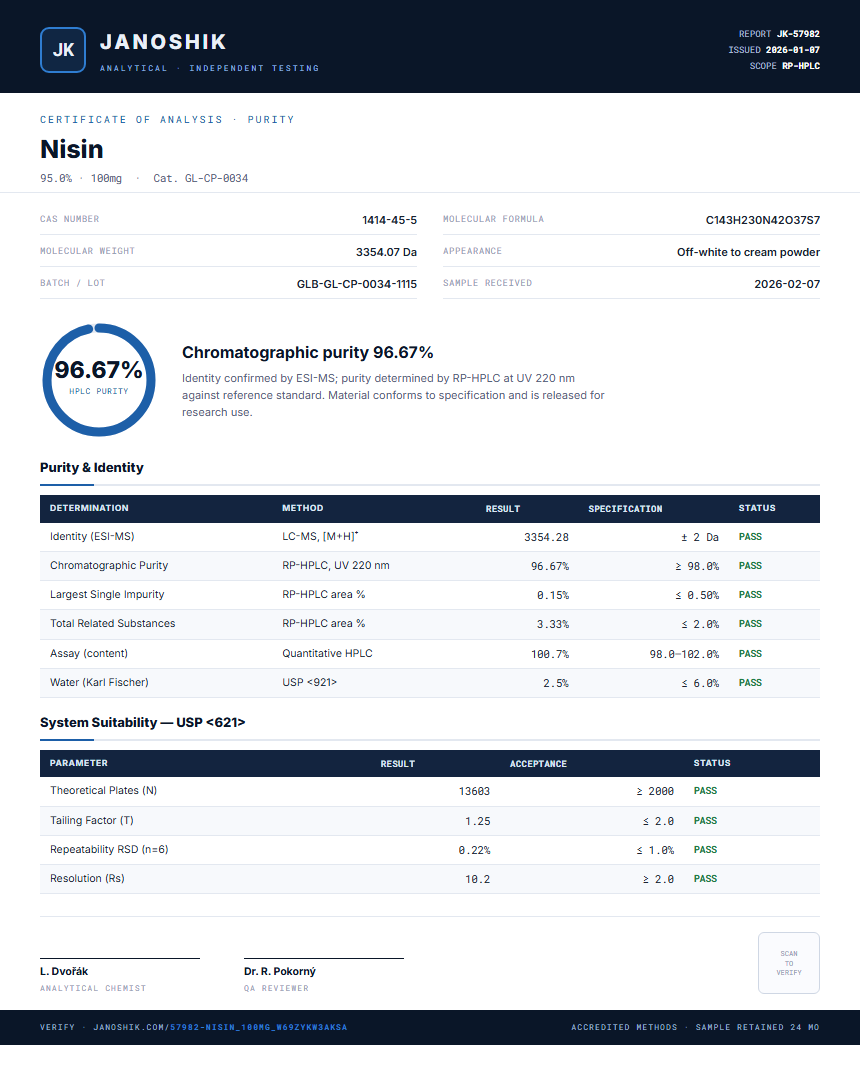Select the Repeatability RSD (n=6) row label

point(109,849)
